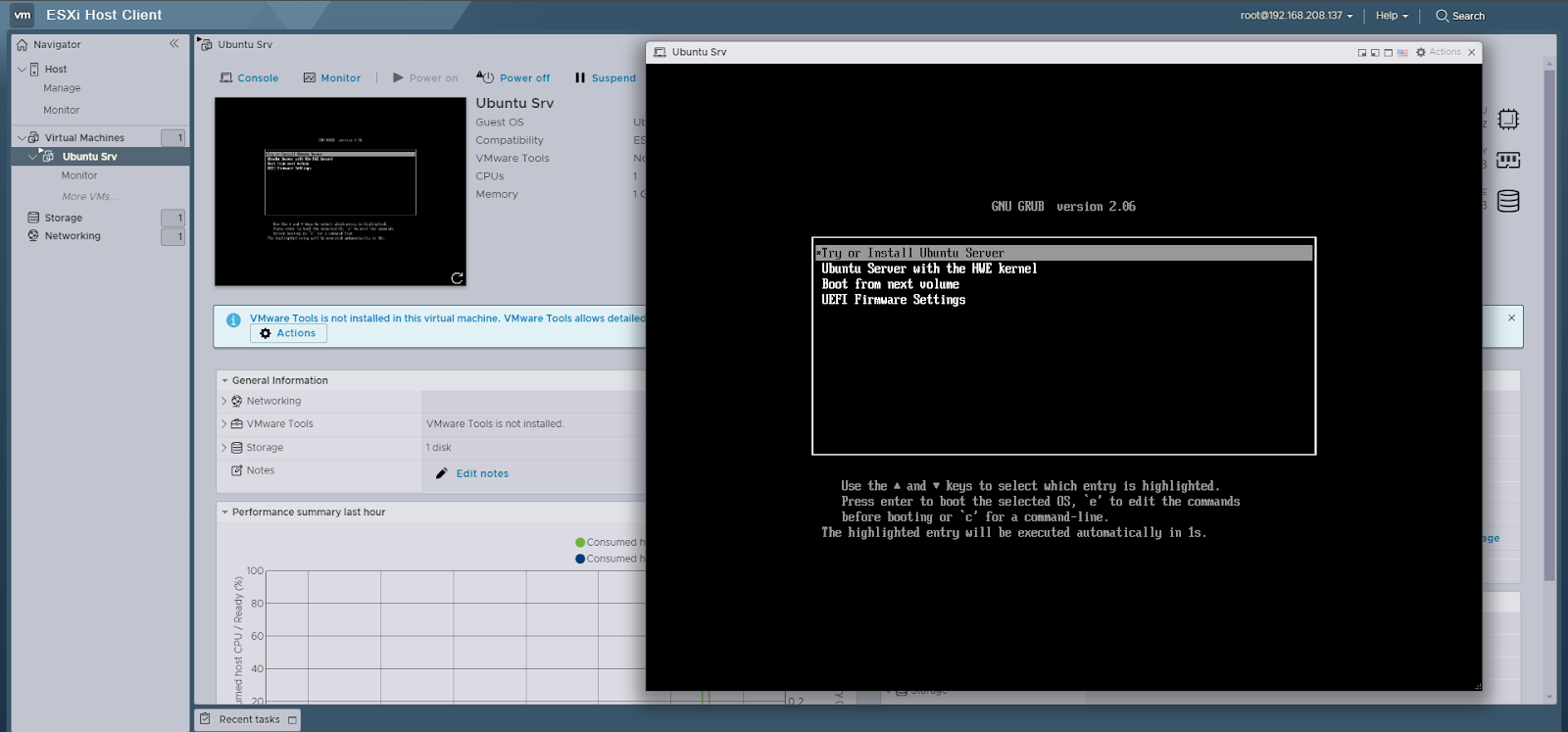Click the CPU chip icon on right

(1508, 120)
